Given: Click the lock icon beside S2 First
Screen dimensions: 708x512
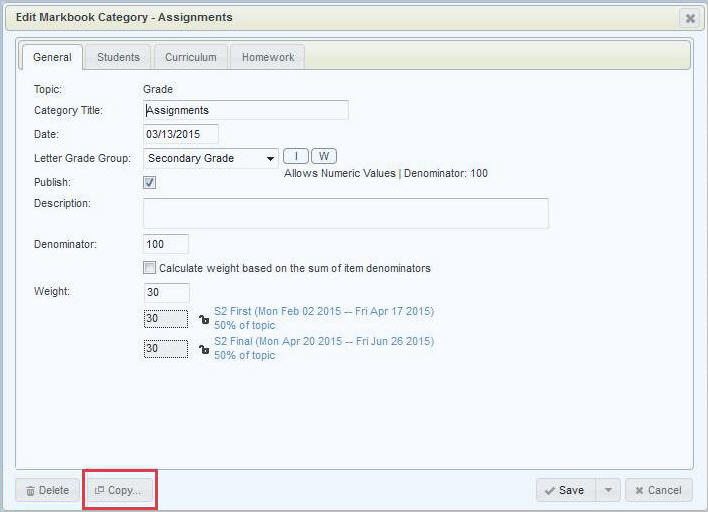Looking at the screenshot, I should click(x=204, y=319).
